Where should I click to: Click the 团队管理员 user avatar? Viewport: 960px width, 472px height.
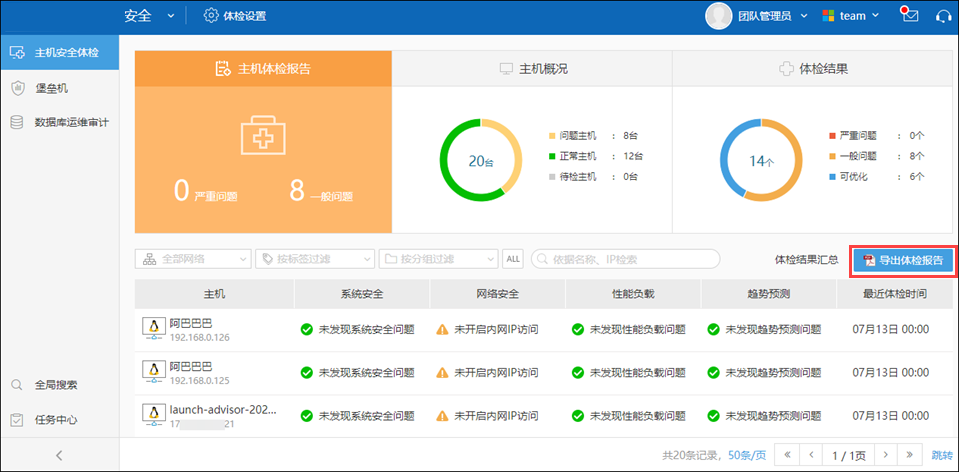point(718,16)
